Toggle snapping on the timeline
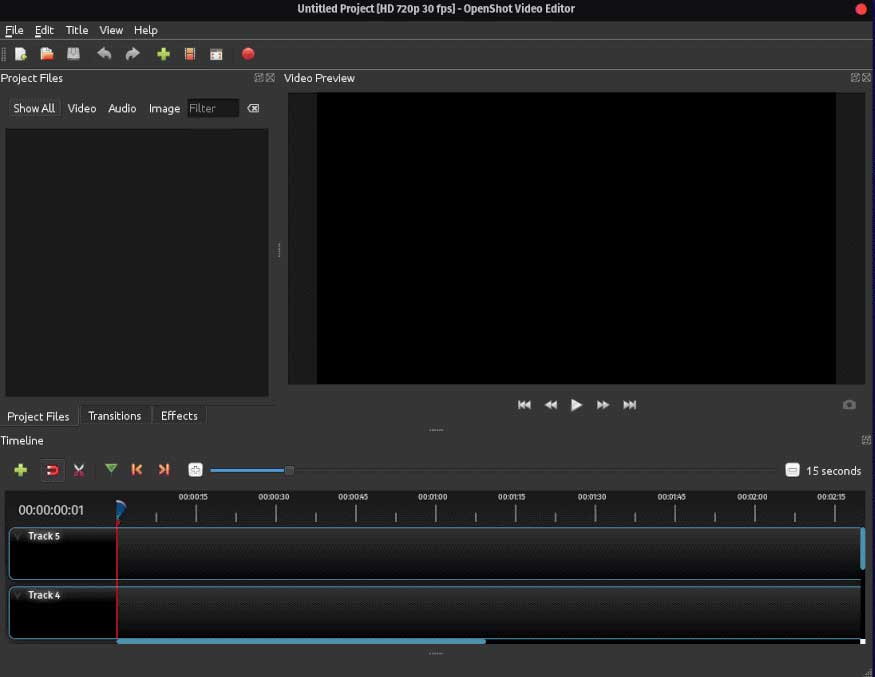 (52, 470)
